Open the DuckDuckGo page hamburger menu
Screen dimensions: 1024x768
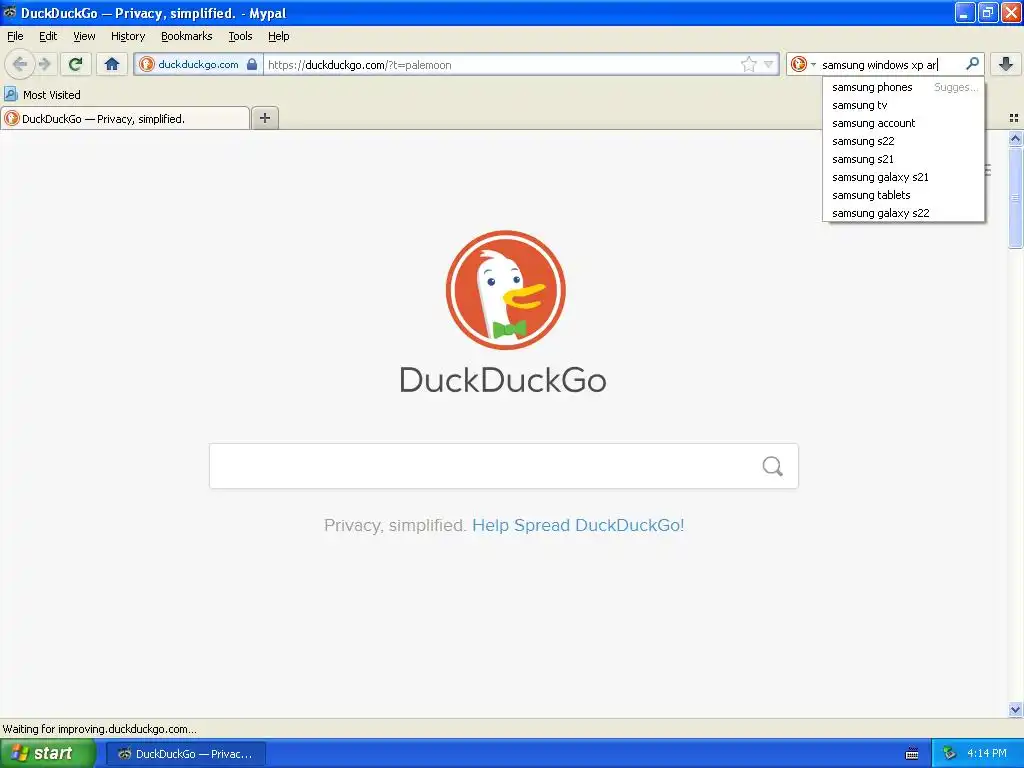point(987,170)
